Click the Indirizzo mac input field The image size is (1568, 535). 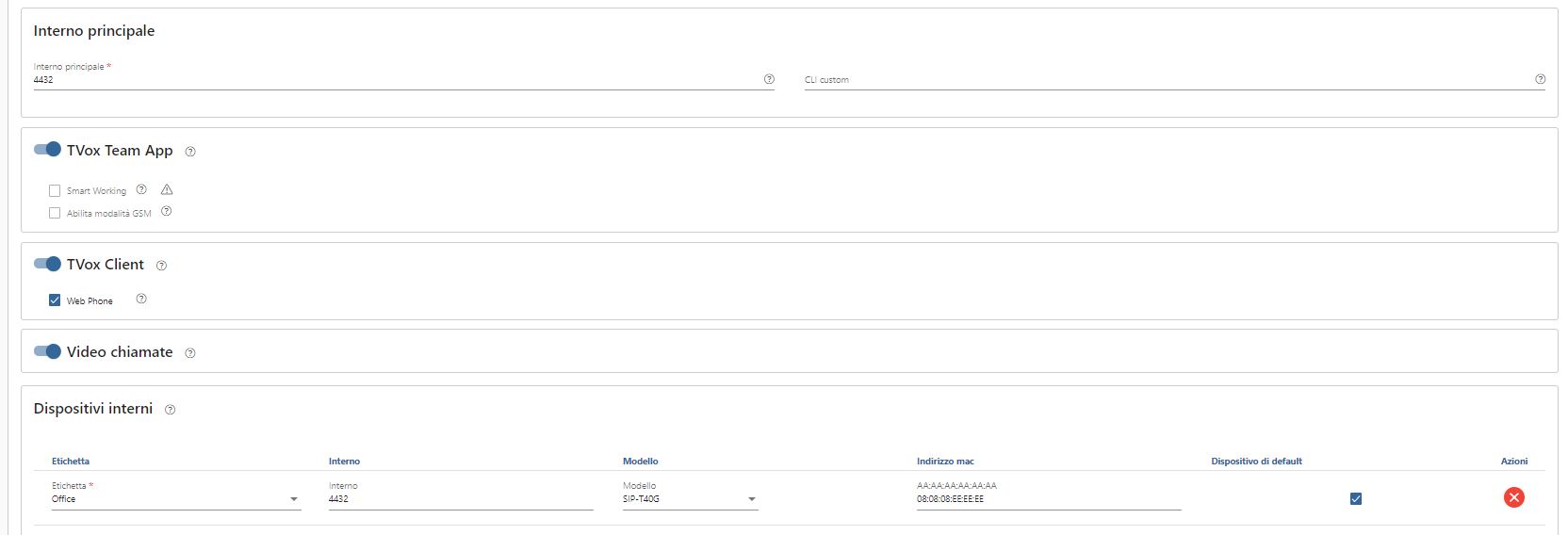[x=1049, y=499]
